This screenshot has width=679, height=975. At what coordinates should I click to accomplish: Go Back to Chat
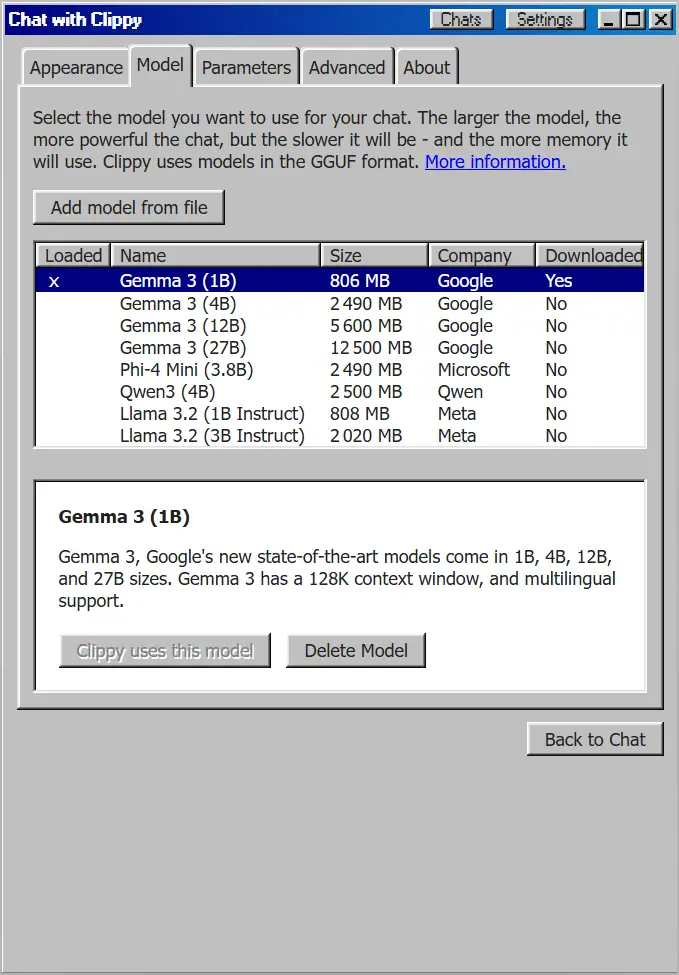[595, 739]
